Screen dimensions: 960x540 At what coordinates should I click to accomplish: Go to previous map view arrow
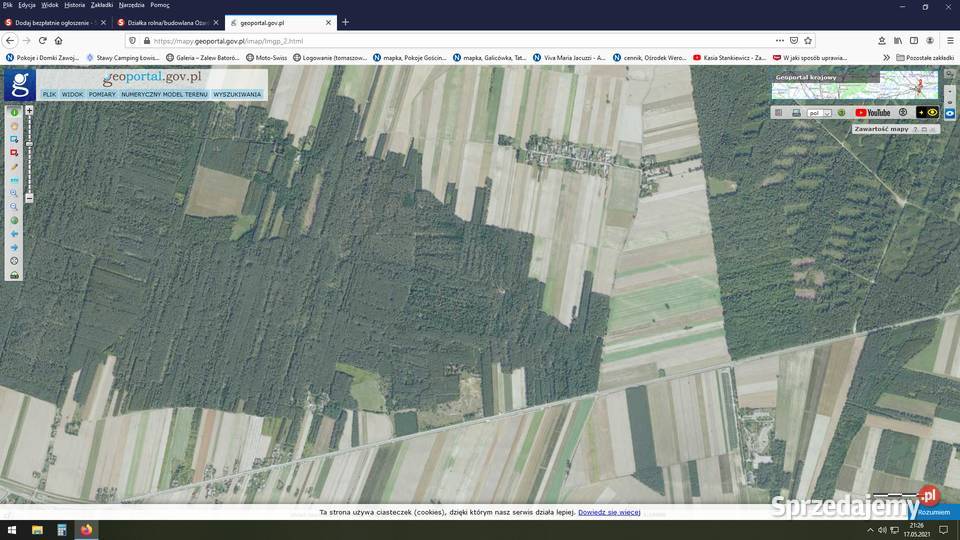14,234
